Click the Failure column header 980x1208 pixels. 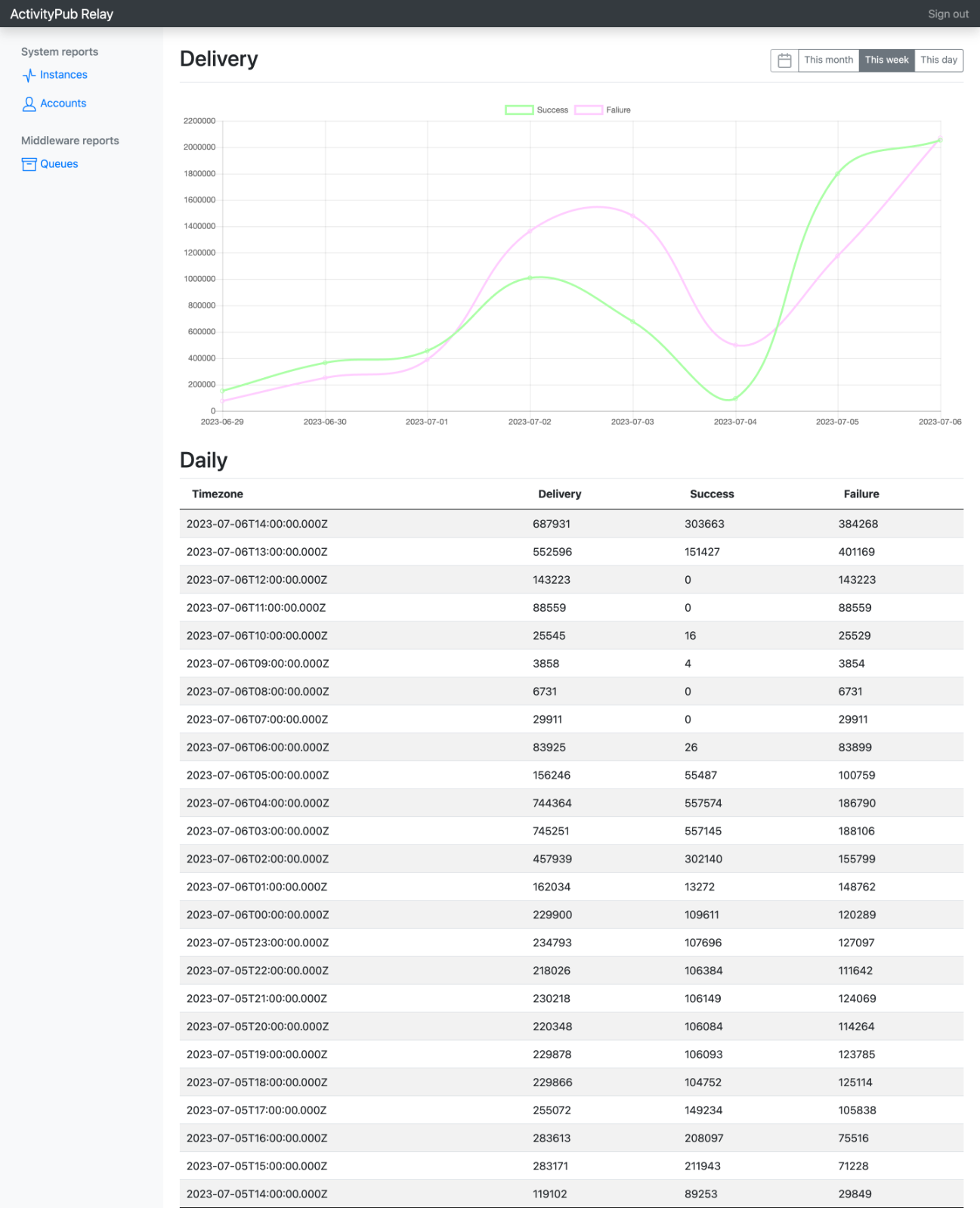(x=861, y=494)
